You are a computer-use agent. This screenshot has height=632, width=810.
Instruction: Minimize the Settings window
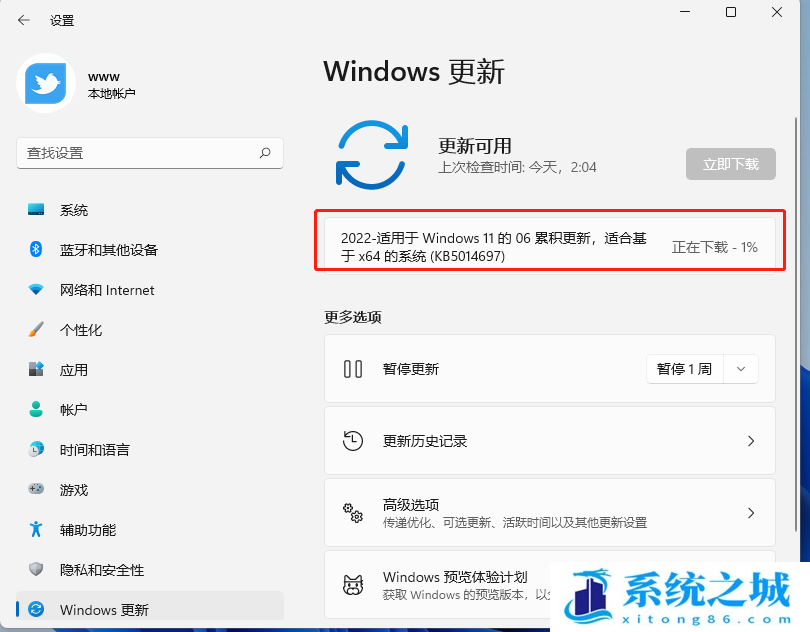[685, 12]
